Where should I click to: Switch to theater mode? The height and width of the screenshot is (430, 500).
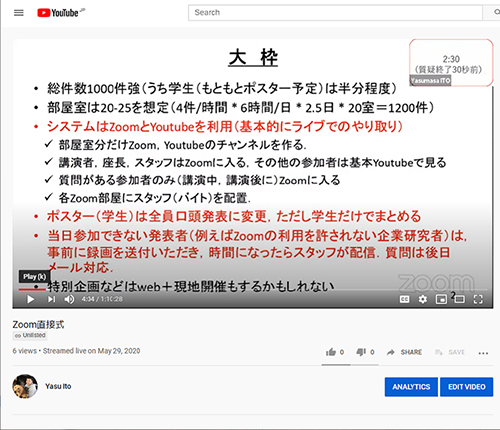coord(459,299)
